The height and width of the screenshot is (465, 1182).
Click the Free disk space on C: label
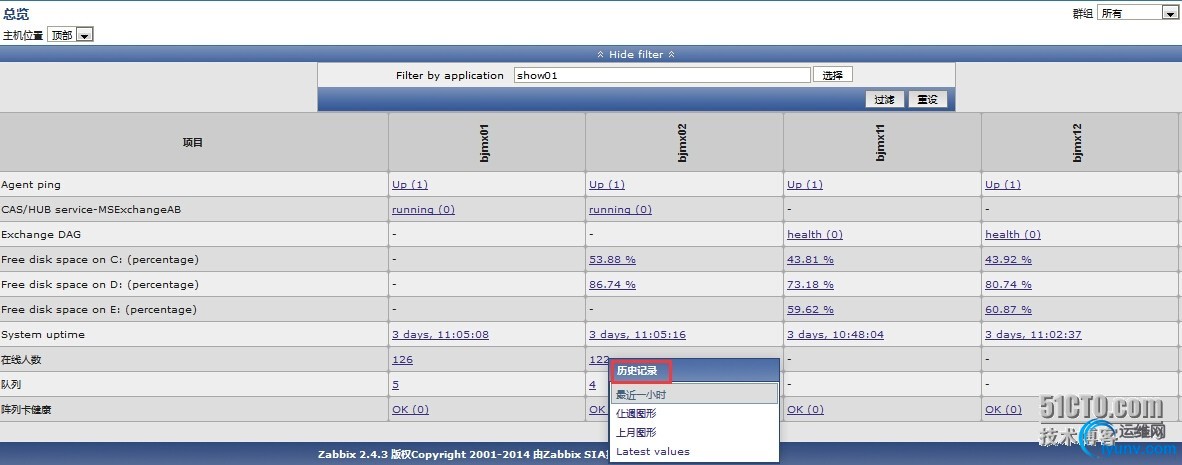point(100,259)
